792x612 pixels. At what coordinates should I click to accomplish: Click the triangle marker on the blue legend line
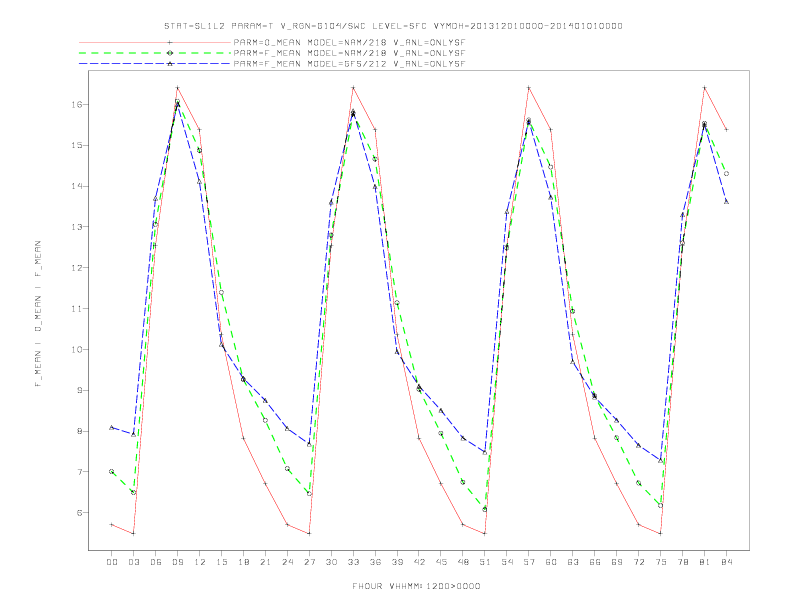(170, 64)
